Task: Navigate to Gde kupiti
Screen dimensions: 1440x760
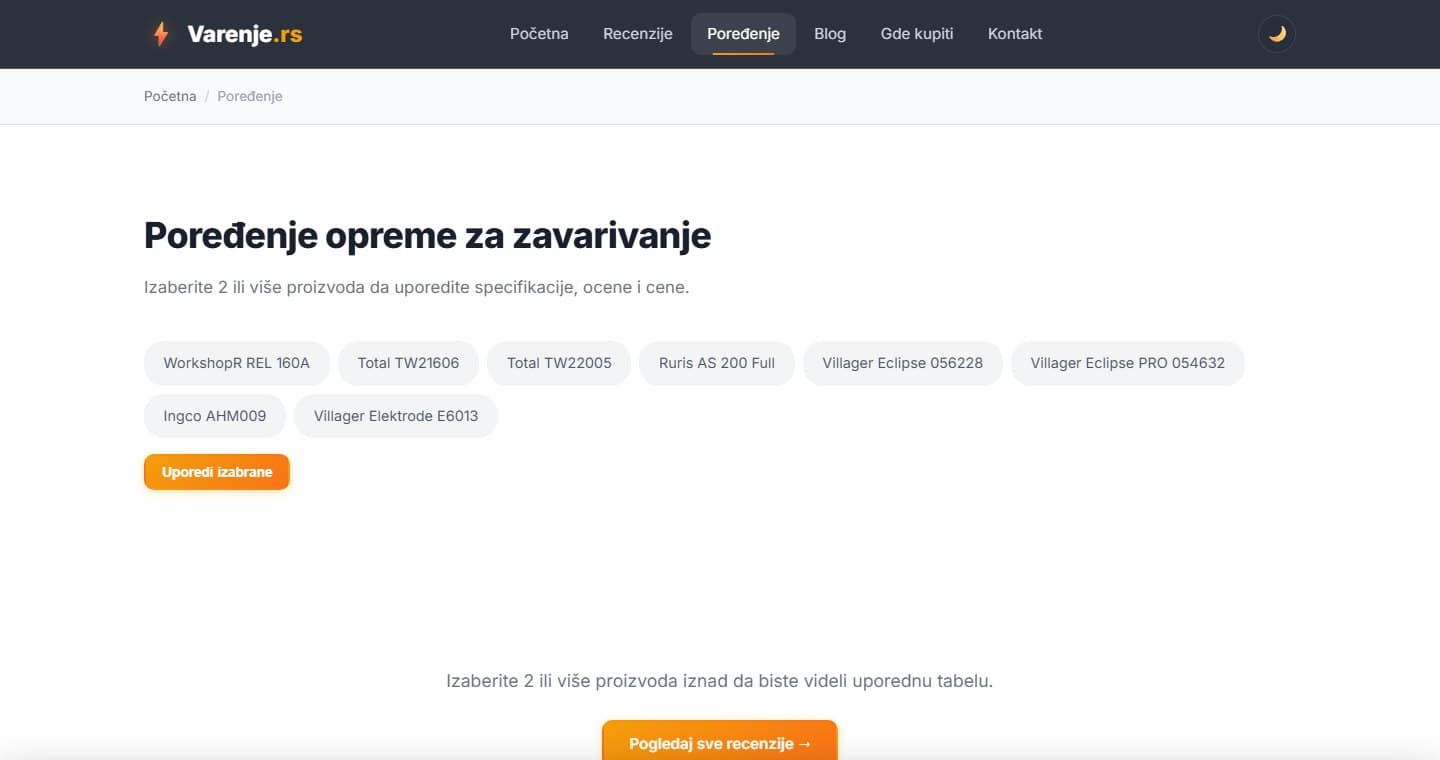Action: click(917, 34)
